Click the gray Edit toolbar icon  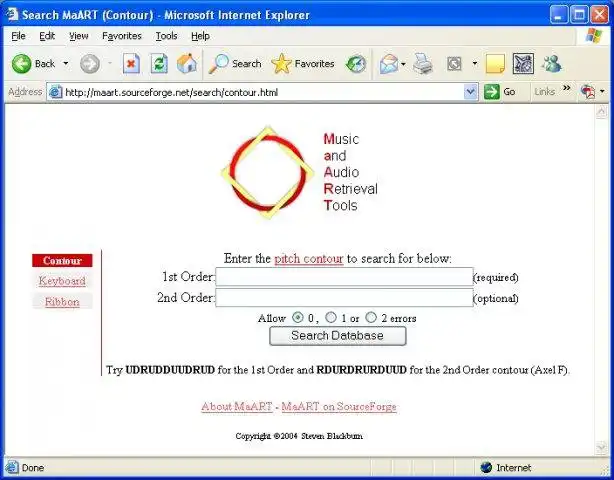(454, 64)
